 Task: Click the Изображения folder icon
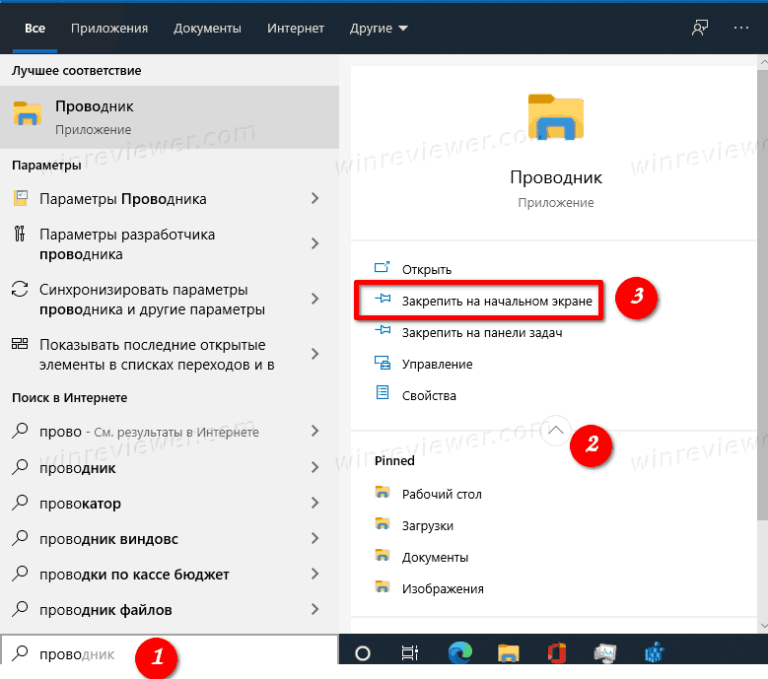(382, 586)
